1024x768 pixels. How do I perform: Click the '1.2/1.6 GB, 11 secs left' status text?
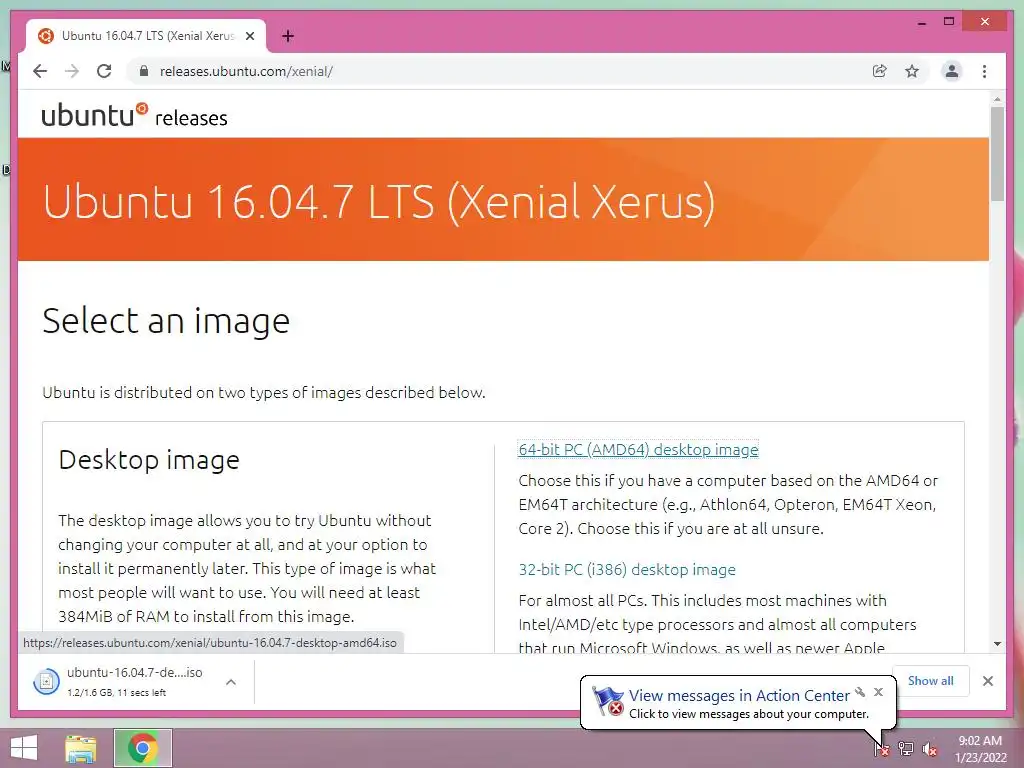pos(116,692)
